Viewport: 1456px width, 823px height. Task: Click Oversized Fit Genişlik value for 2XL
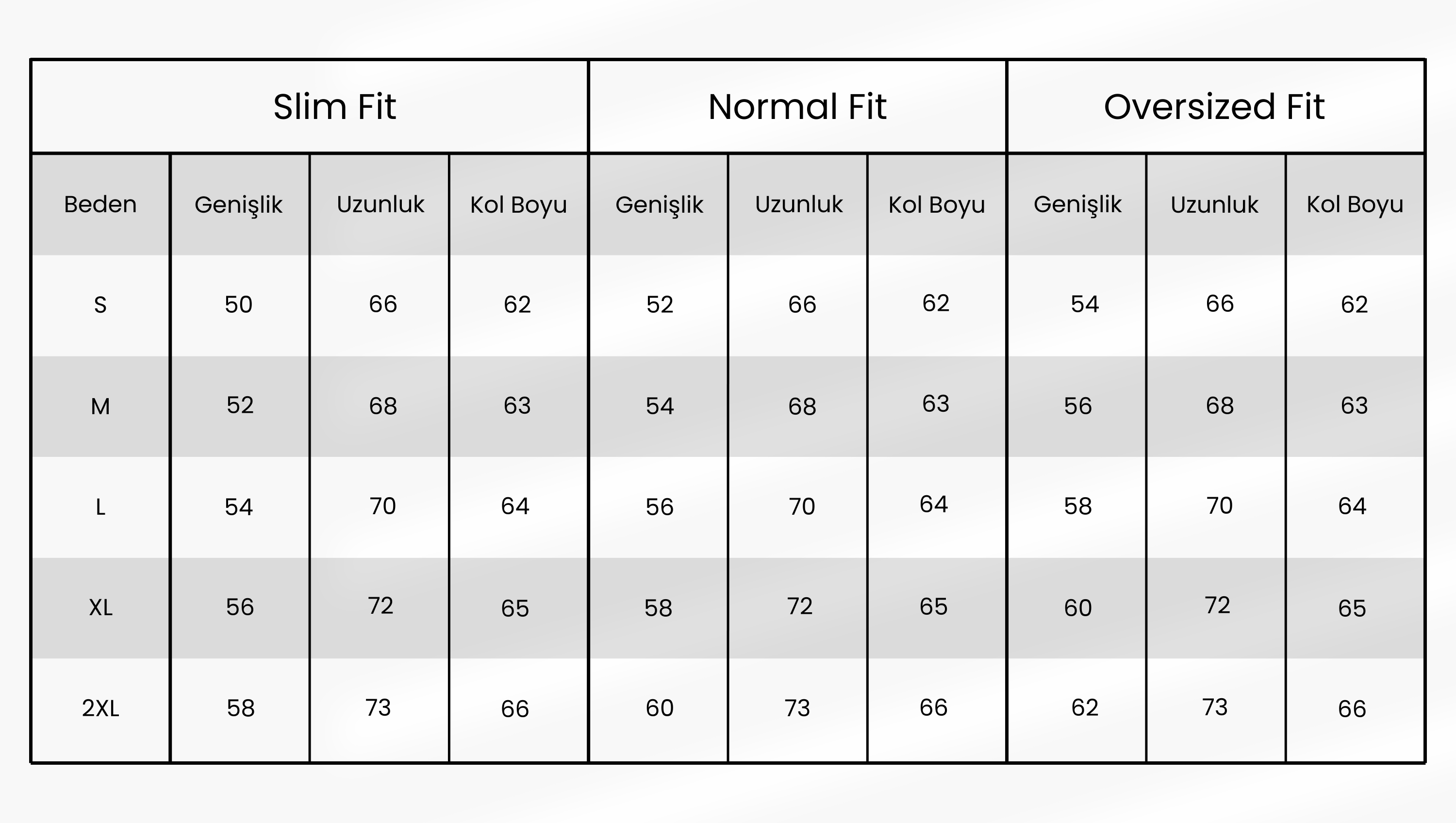1084,707
